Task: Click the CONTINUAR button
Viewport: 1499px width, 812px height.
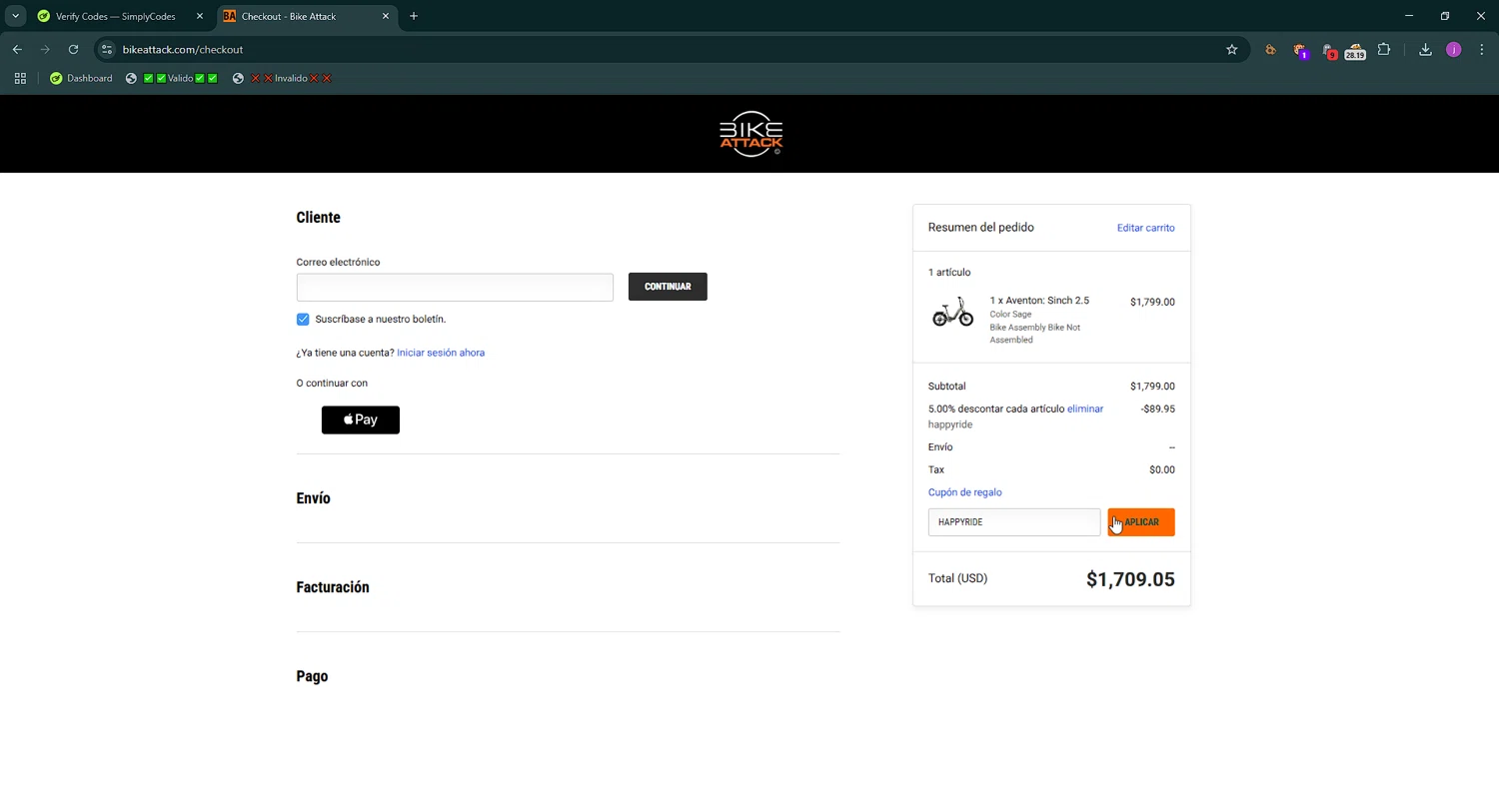Action: [668, 287]
